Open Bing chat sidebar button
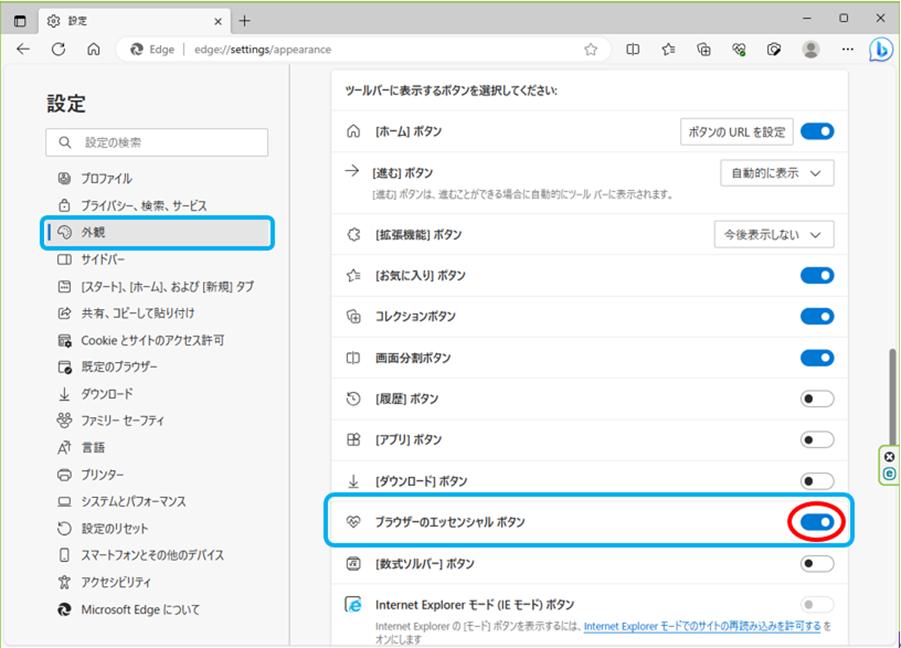Screen dimensions: 901x648 [x=881, y=49]
